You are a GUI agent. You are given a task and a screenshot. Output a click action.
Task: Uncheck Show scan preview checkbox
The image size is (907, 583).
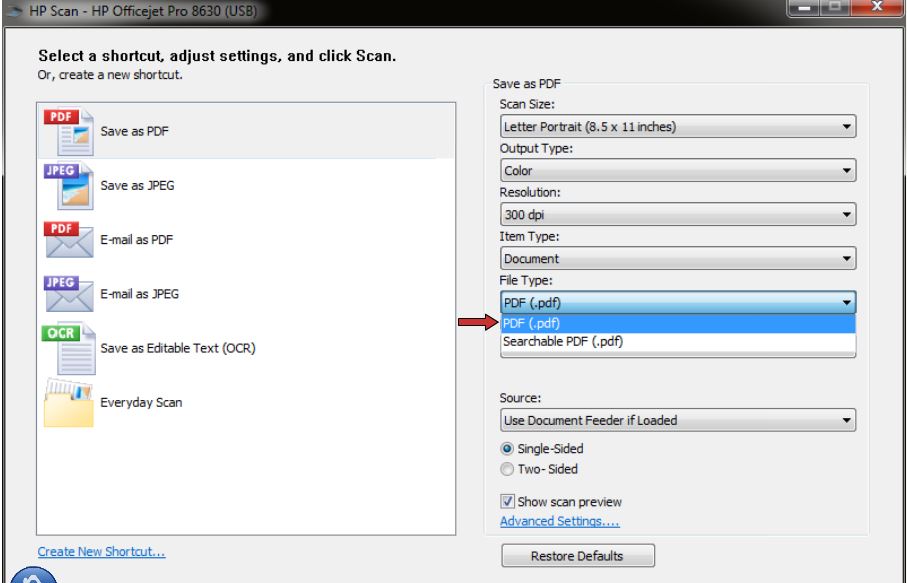pos(507,501)
